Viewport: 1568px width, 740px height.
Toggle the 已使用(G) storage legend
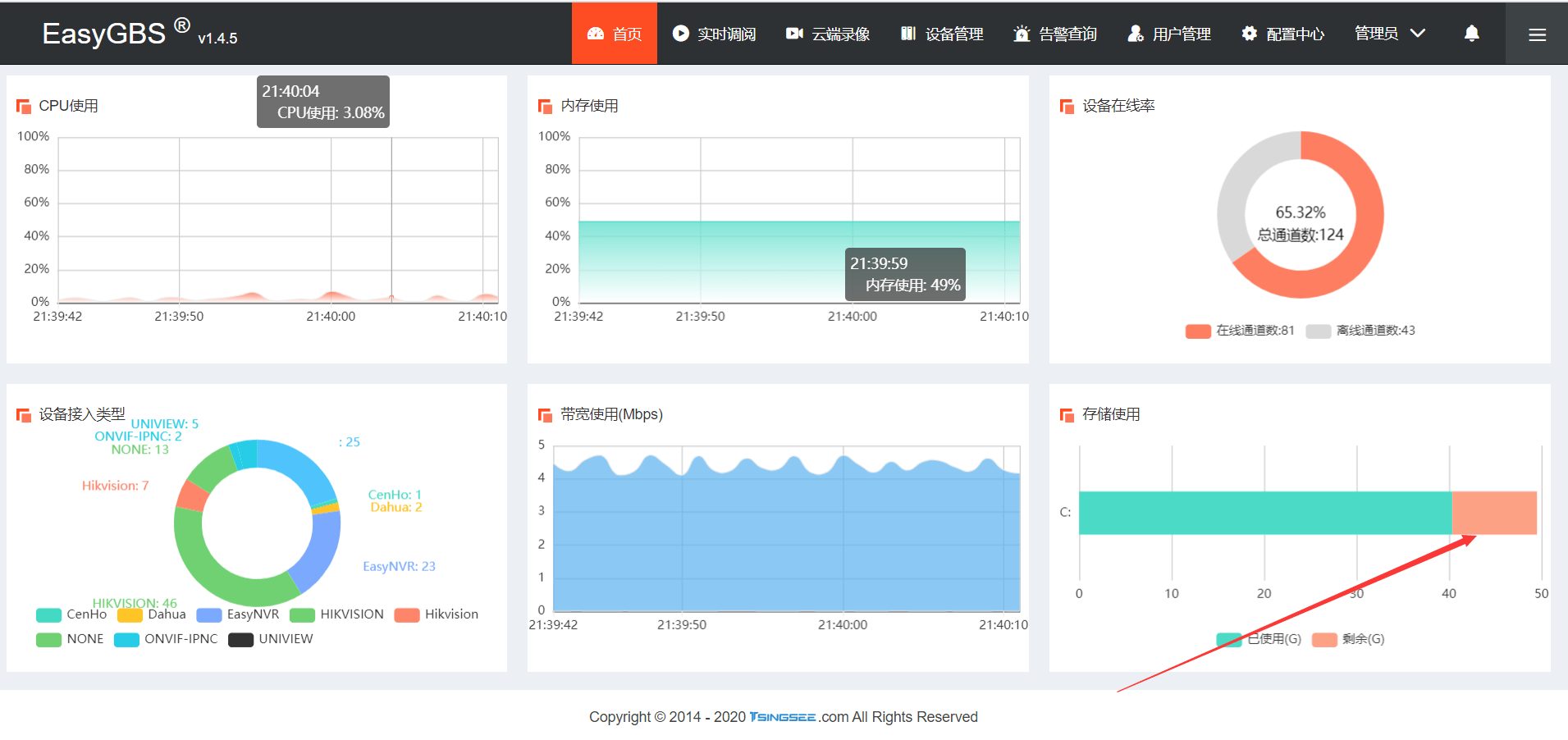pos(1259,639)
